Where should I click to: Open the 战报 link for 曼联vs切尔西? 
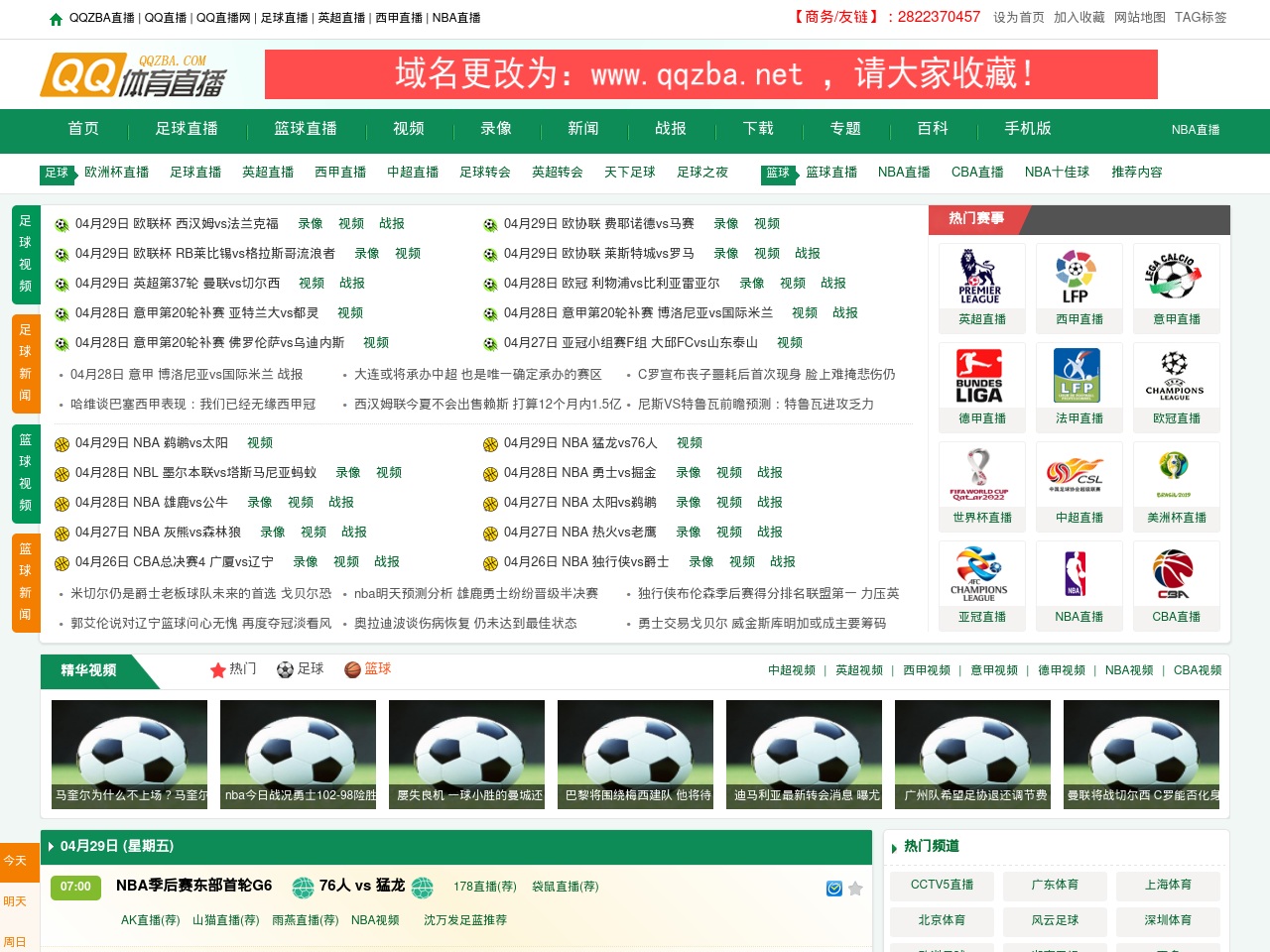[x=352, y=284]
